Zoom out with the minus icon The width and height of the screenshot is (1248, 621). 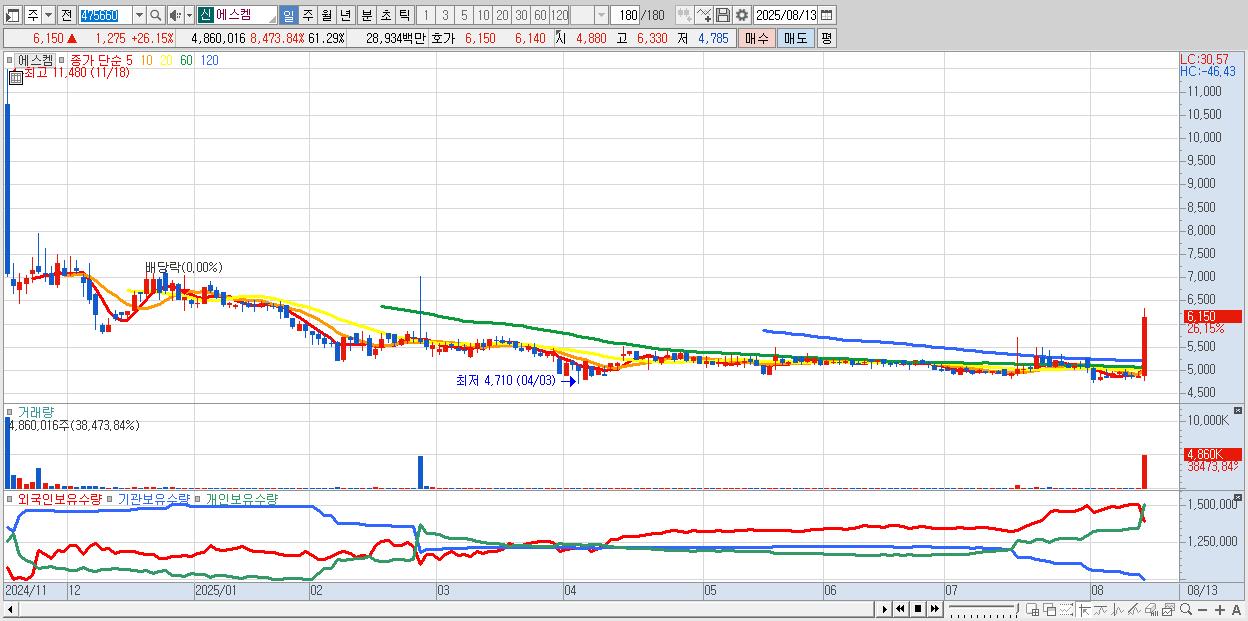(1203, 609)
